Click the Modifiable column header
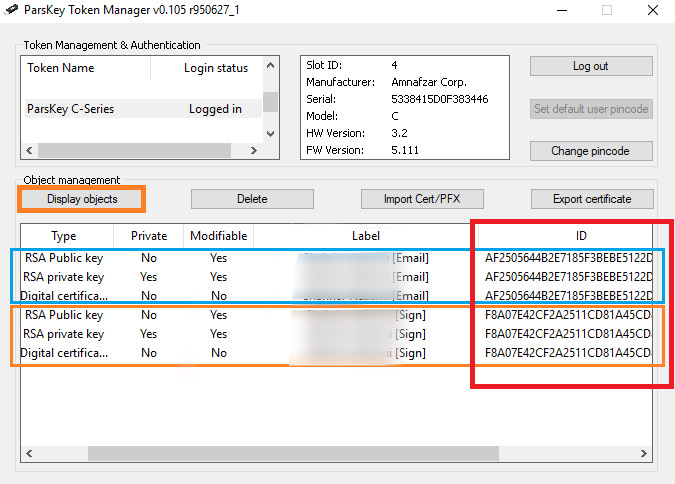This screenshot has height=484, width=675. (x=219, y=236)
